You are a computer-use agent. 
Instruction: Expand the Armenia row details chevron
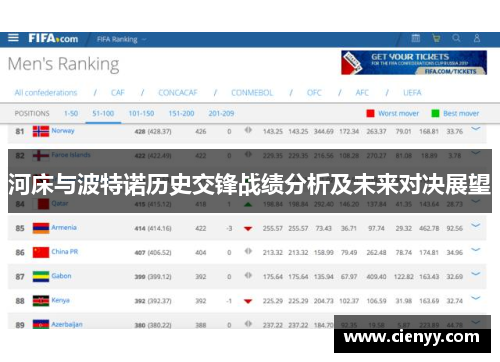click(476, 226)
